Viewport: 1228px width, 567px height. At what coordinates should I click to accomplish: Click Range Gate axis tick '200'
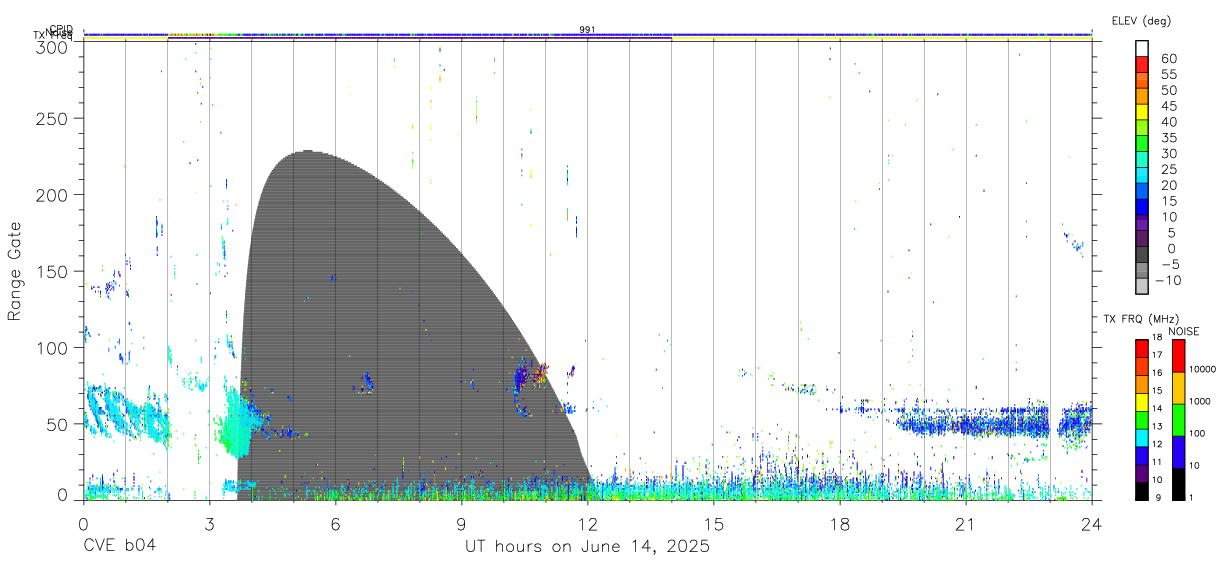(51, 194)
